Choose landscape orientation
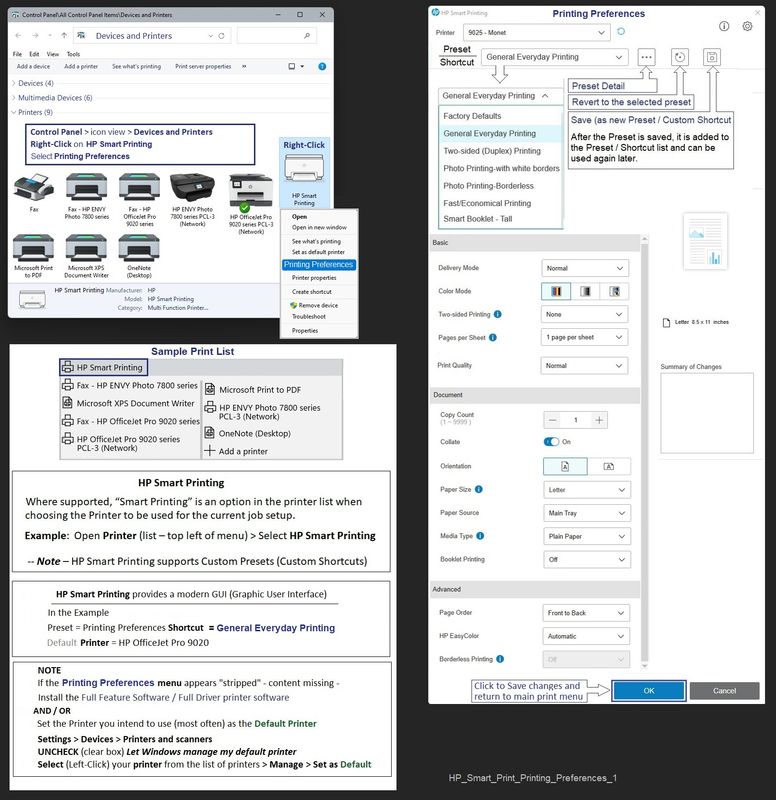Screen dimensions: 776x800 point(609,466)
